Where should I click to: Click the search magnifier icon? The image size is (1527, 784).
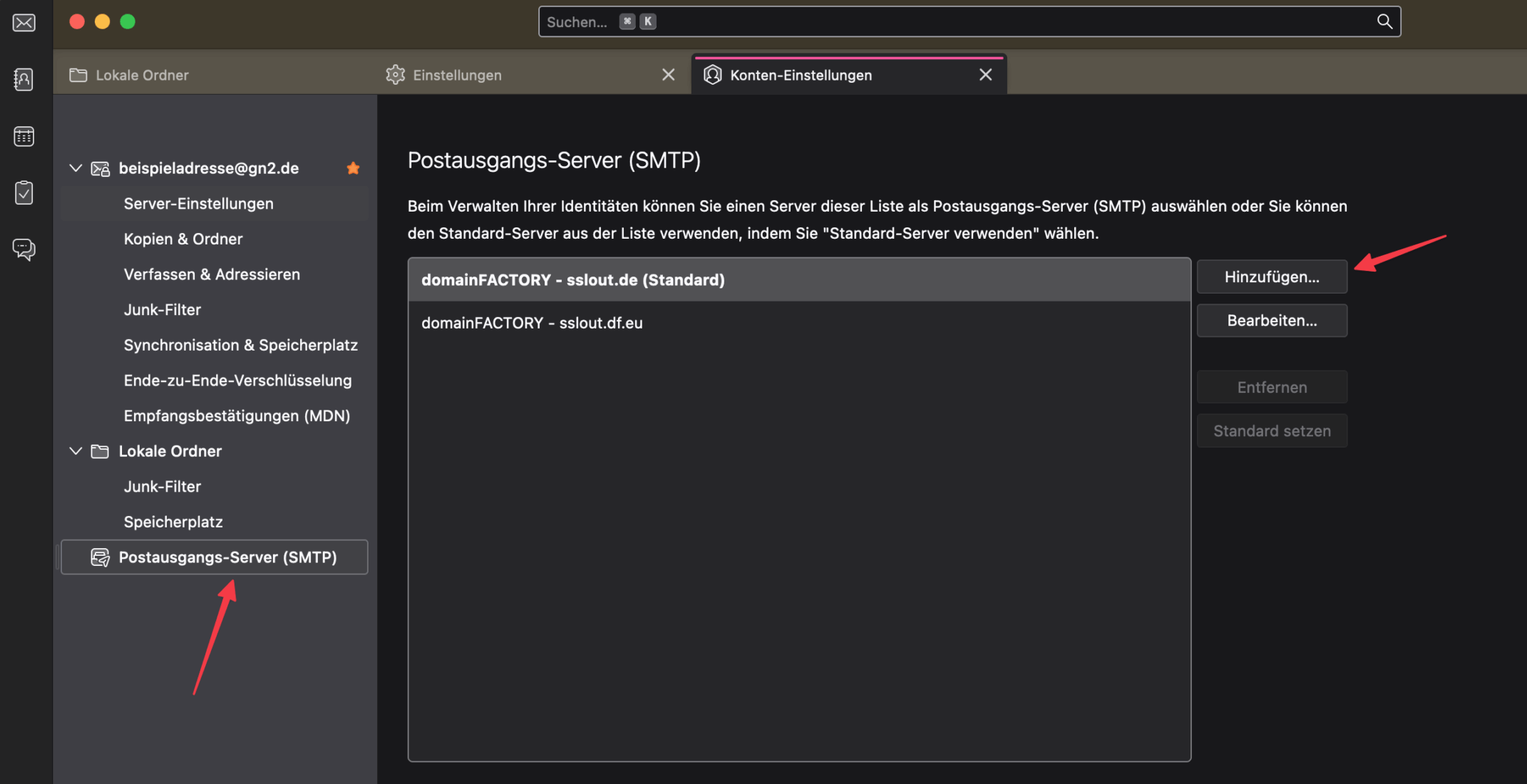tap(1384, 21)
